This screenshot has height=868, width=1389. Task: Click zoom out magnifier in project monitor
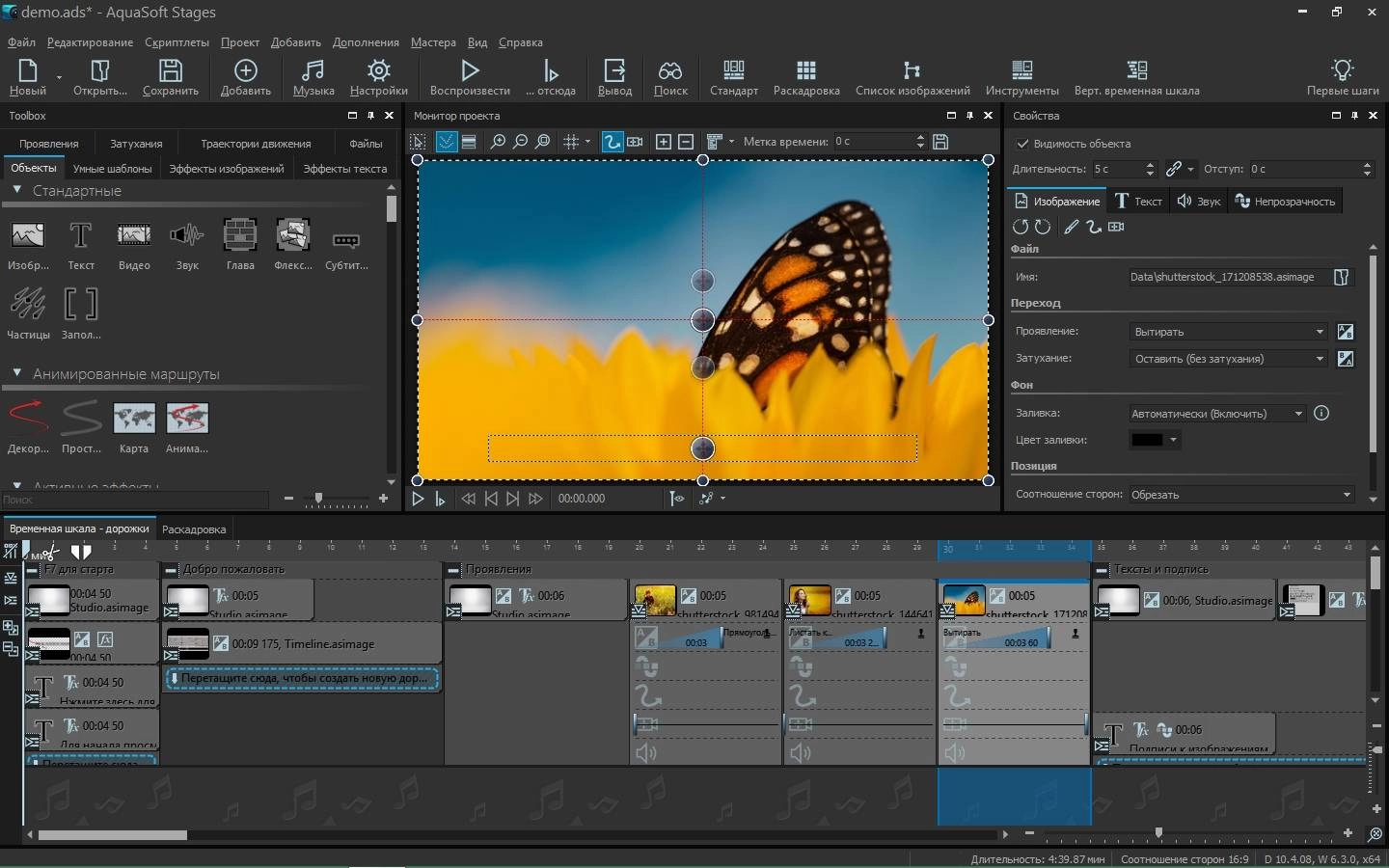tap(520, 142)
